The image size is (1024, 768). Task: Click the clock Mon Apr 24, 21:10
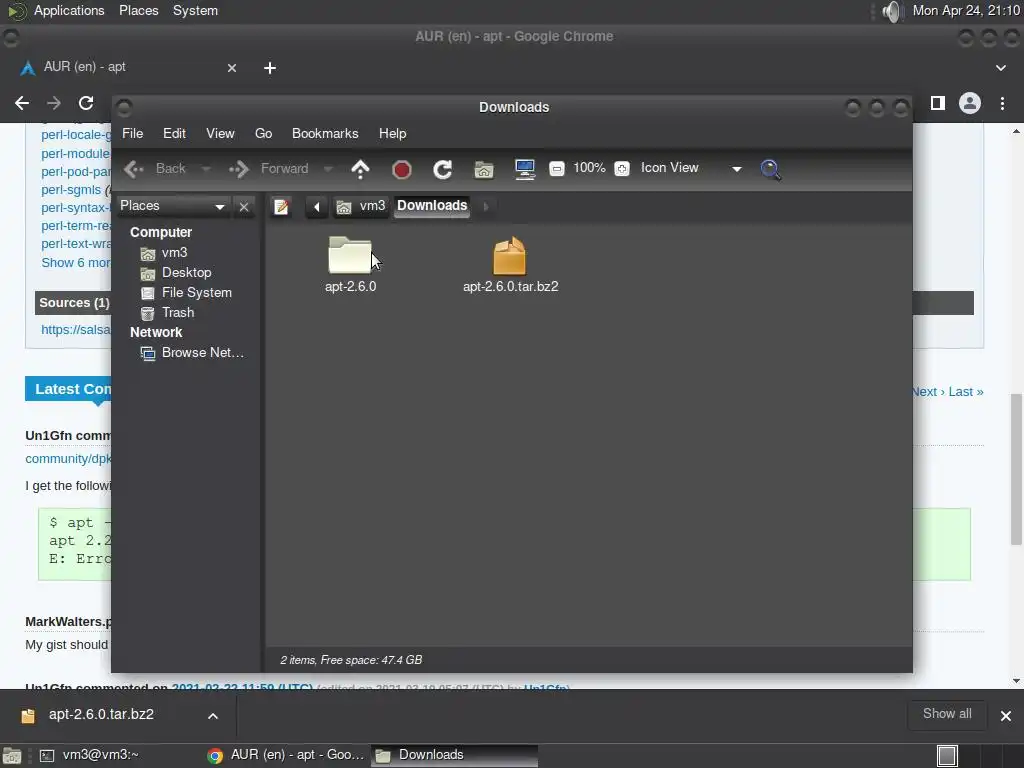(x=966, y=11)
